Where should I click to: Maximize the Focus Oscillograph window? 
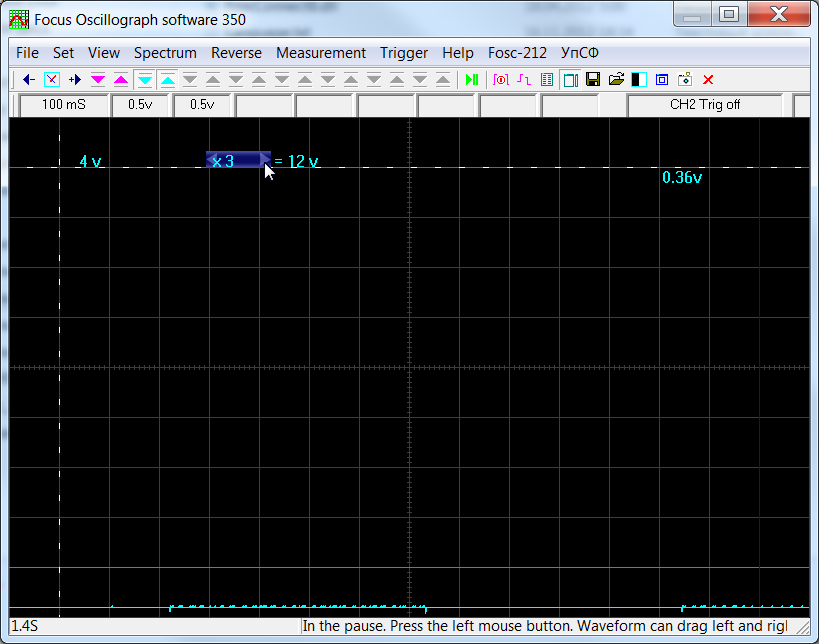pyautogui.click(x=729, y=15)
